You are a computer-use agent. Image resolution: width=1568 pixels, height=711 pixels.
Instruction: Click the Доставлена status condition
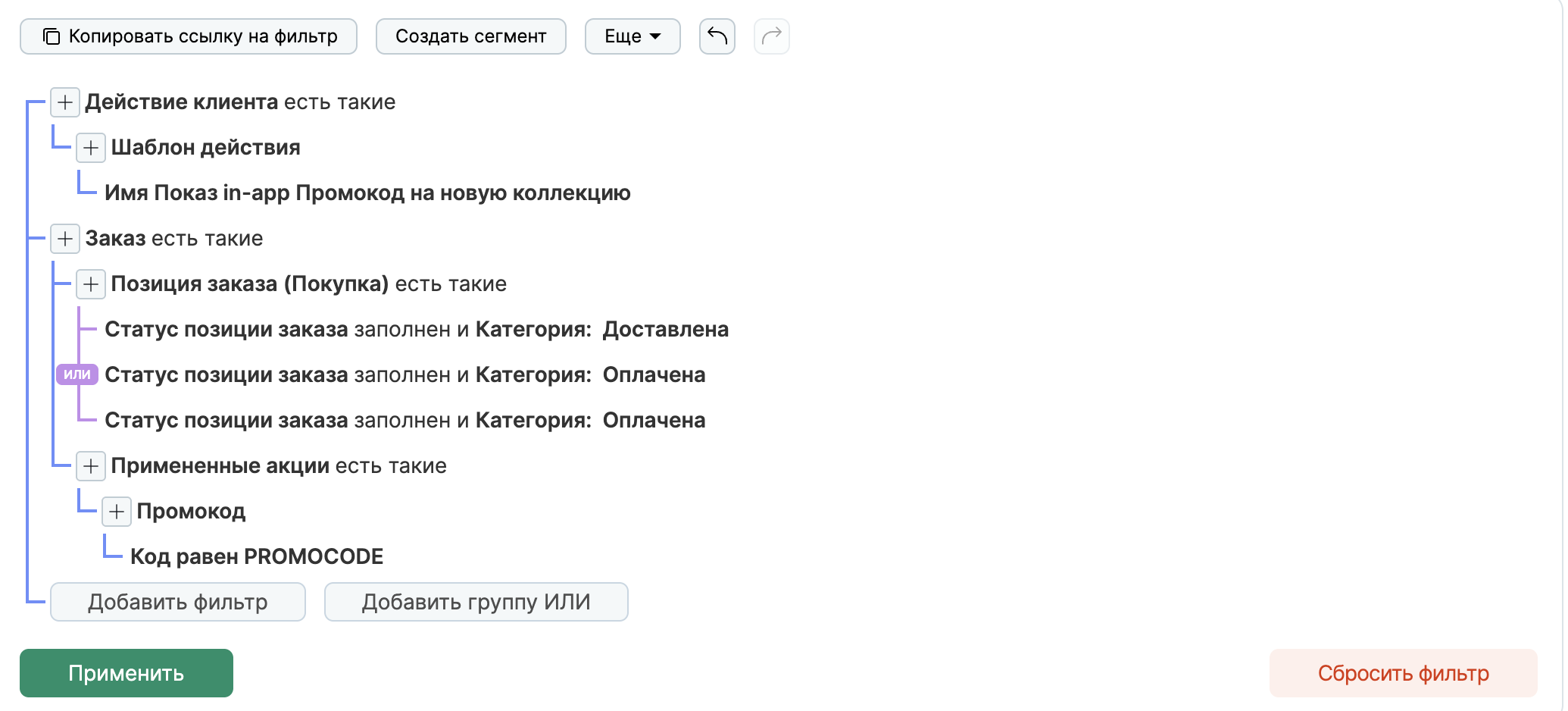click(417, 330)
